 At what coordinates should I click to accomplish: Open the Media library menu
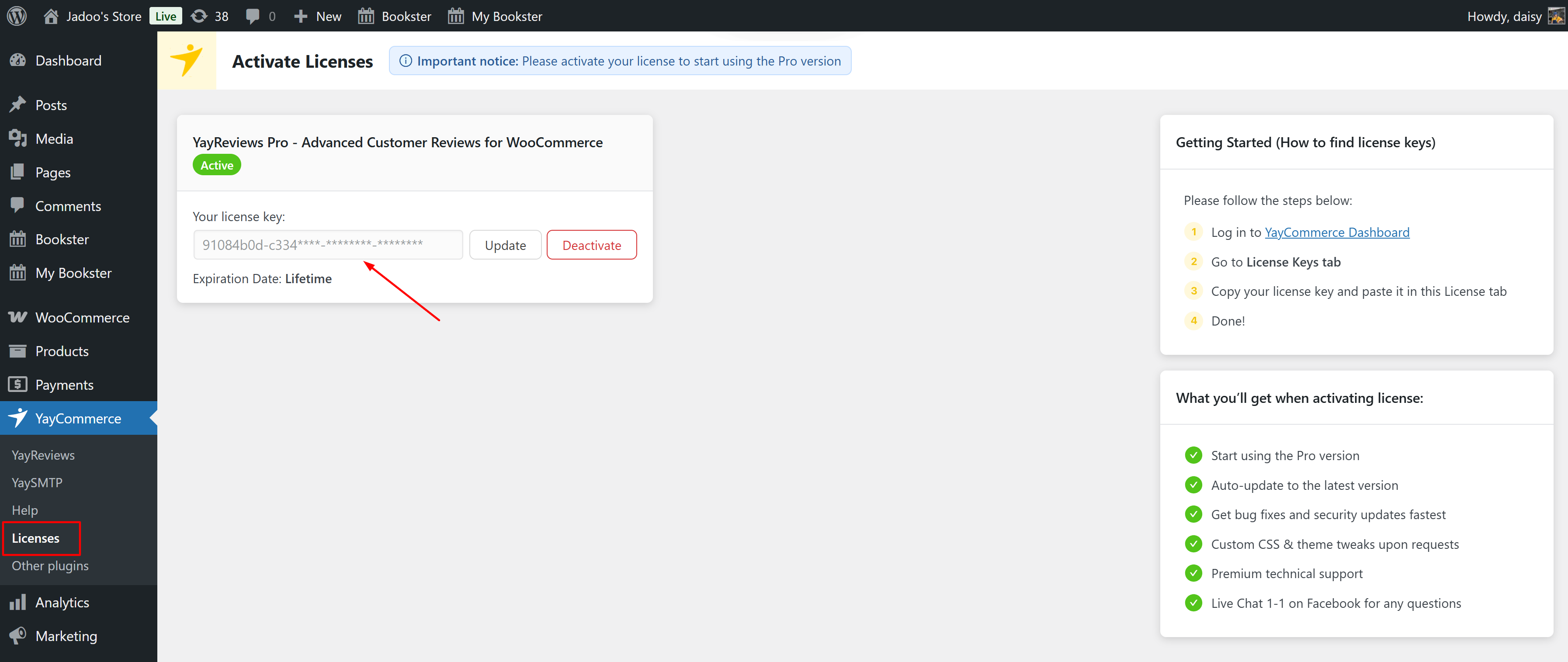54,139
